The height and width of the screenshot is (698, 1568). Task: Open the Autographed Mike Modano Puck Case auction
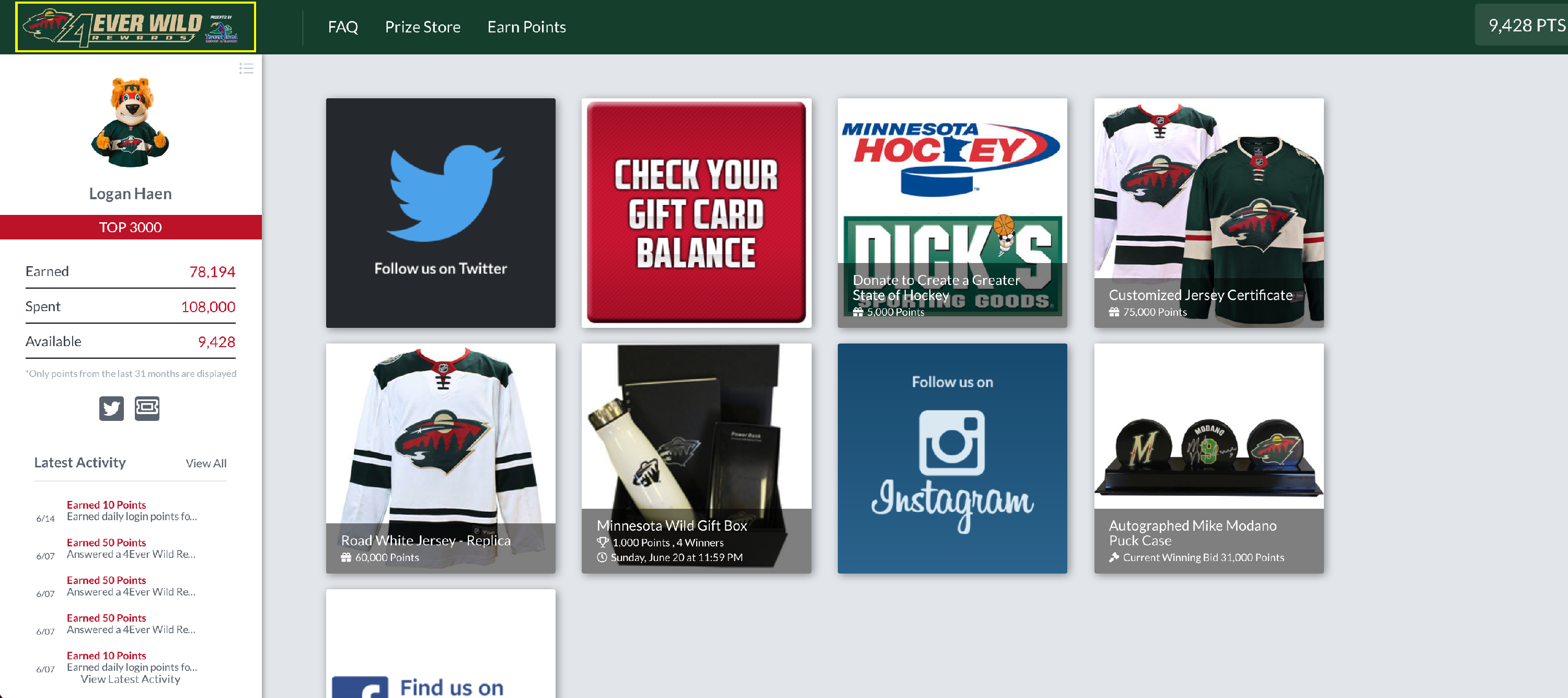(x=1208, y=458)
